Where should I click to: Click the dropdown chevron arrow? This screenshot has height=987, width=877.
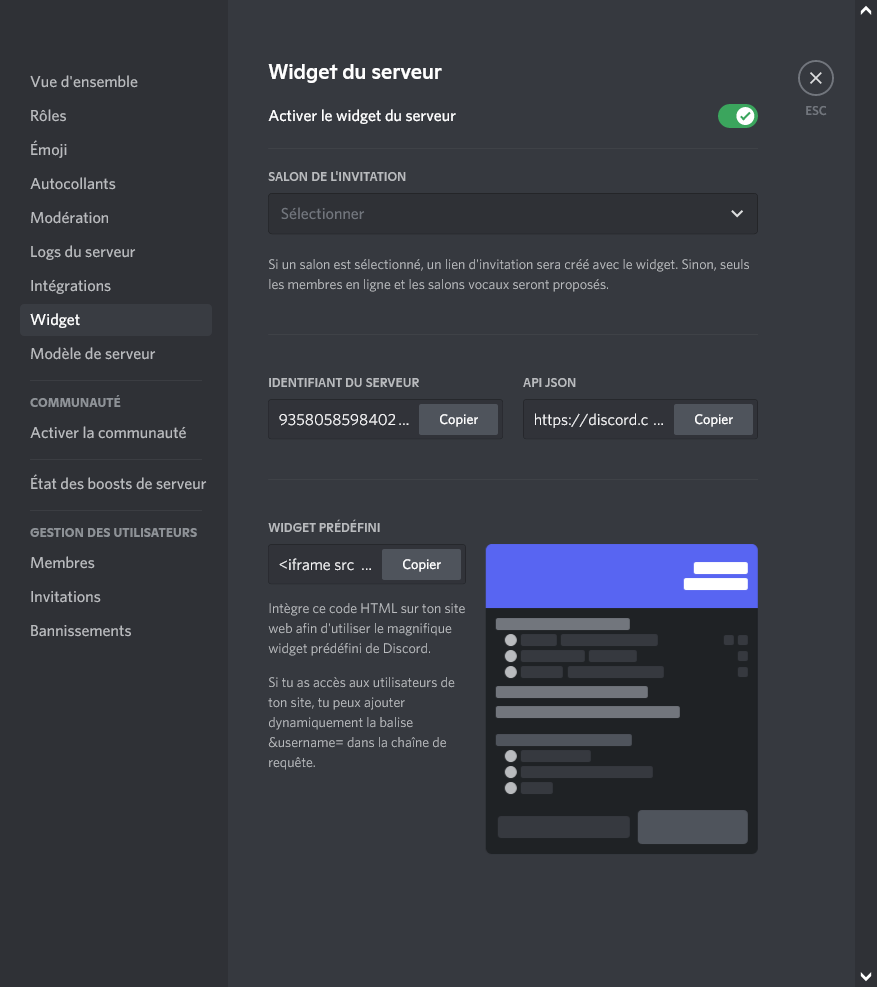point(737,214)
